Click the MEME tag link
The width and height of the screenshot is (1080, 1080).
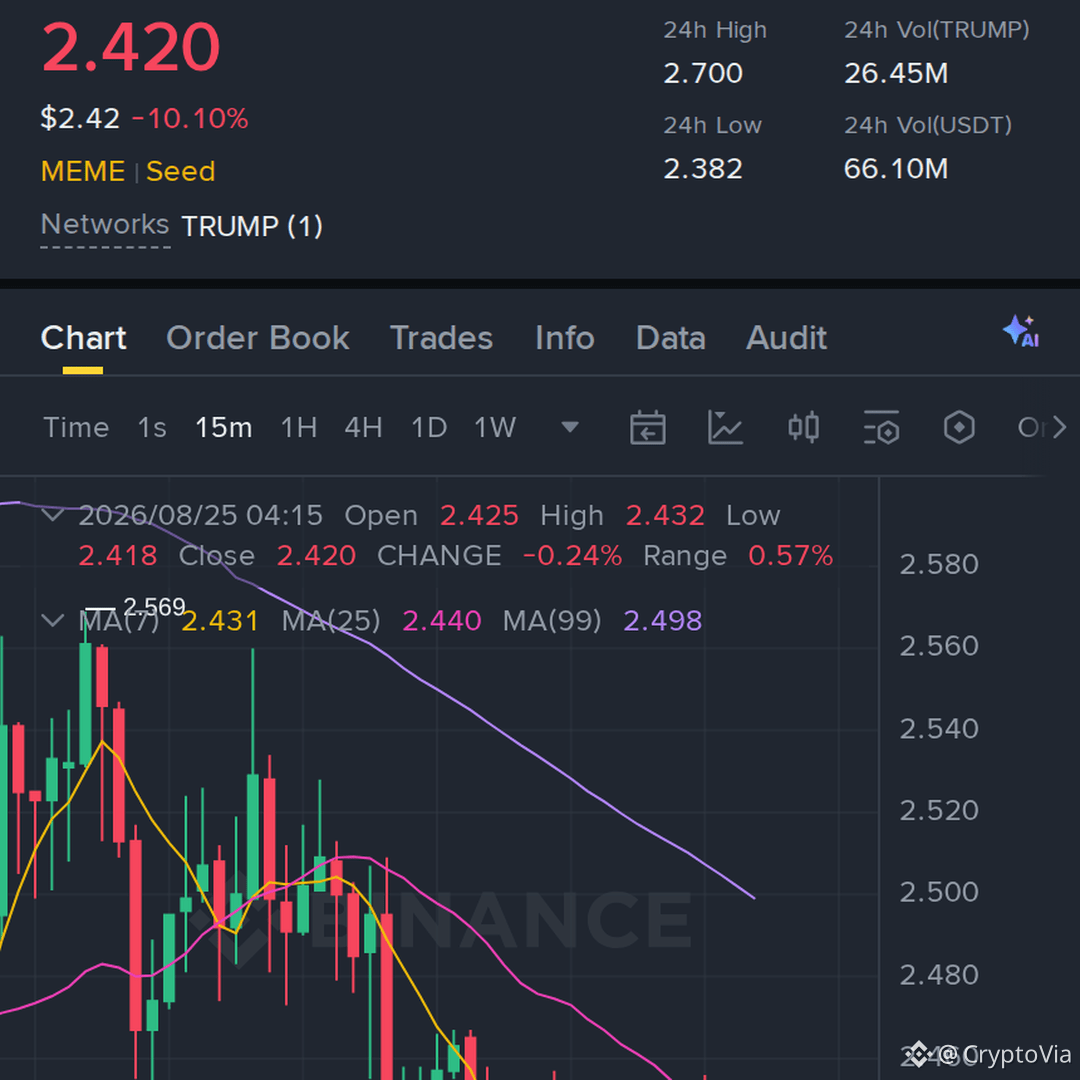[83, 172]
